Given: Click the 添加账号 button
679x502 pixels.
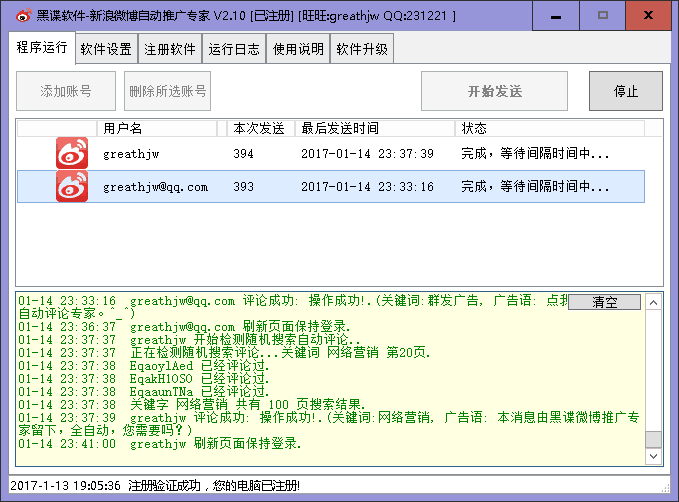Looking at the screenshot, I should [66, 91].
